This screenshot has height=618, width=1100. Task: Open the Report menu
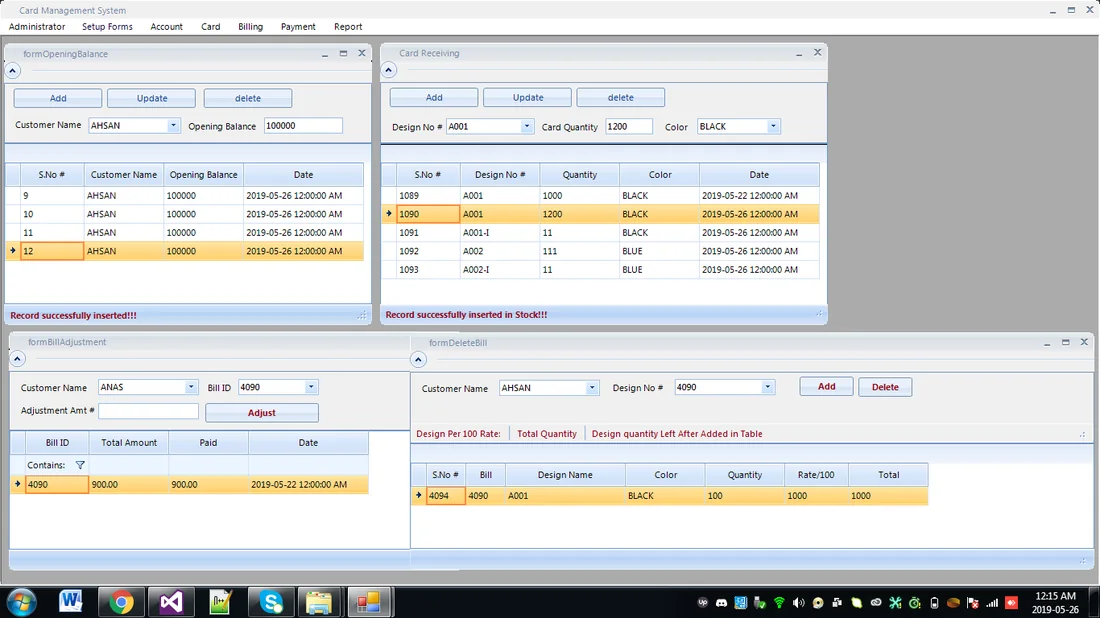coord(348,27)
